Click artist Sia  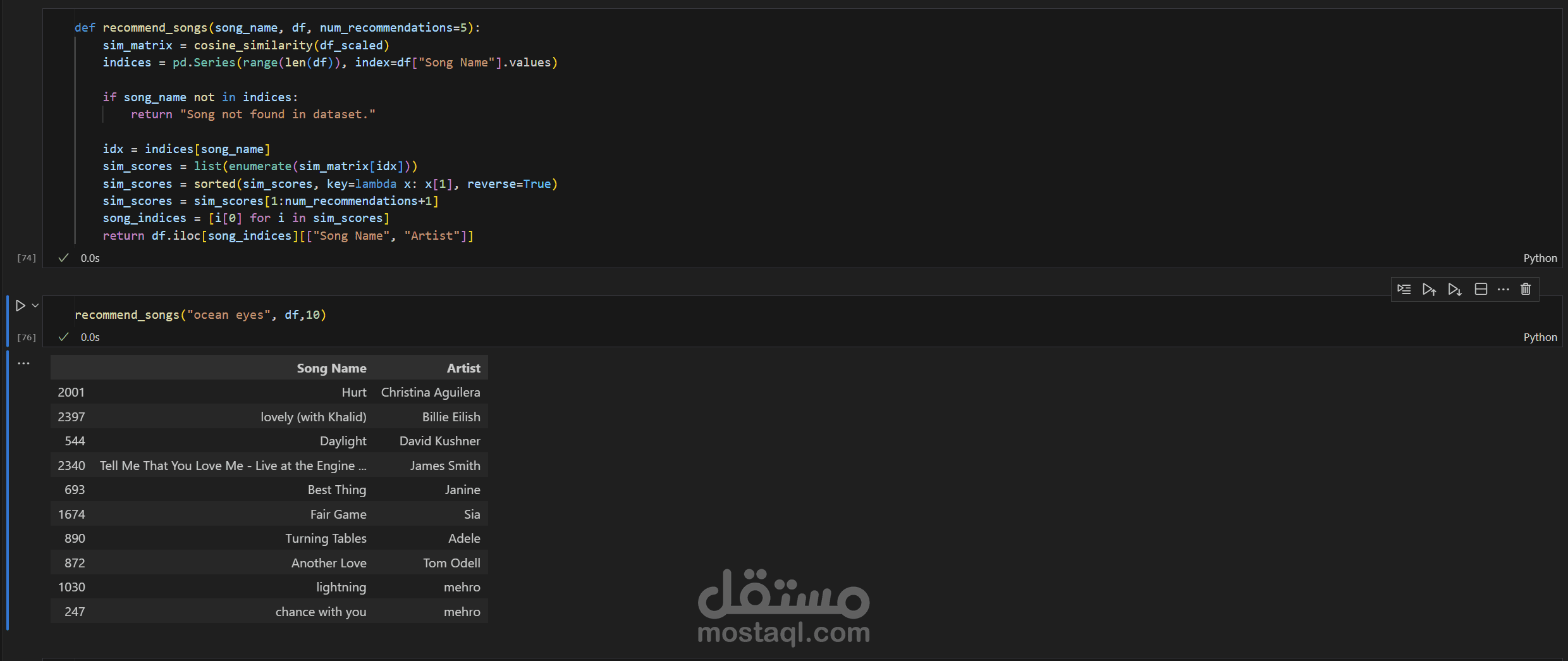point(472,514)
